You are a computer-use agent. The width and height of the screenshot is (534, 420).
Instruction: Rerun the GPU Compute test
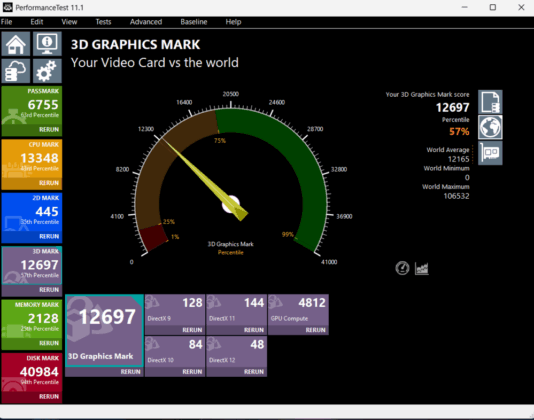(315, 330)
